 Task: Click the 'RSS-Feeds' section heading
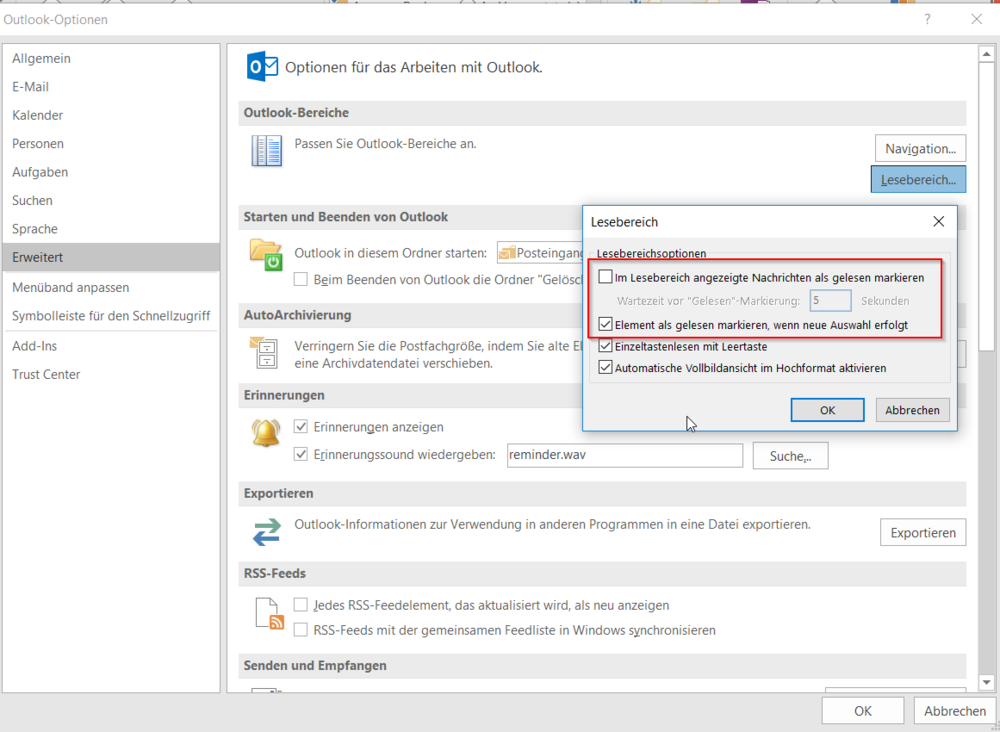(x=275, y=573)
